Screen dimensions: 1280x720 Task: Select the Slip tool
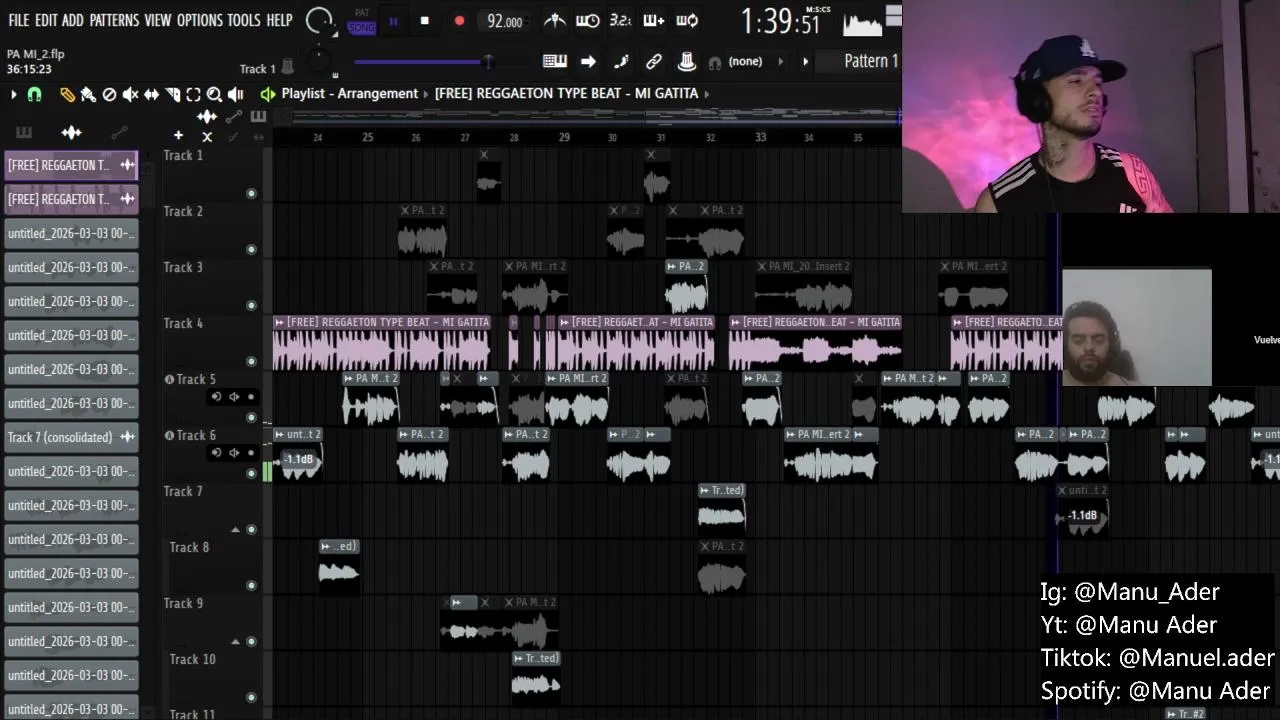point(151,94)
